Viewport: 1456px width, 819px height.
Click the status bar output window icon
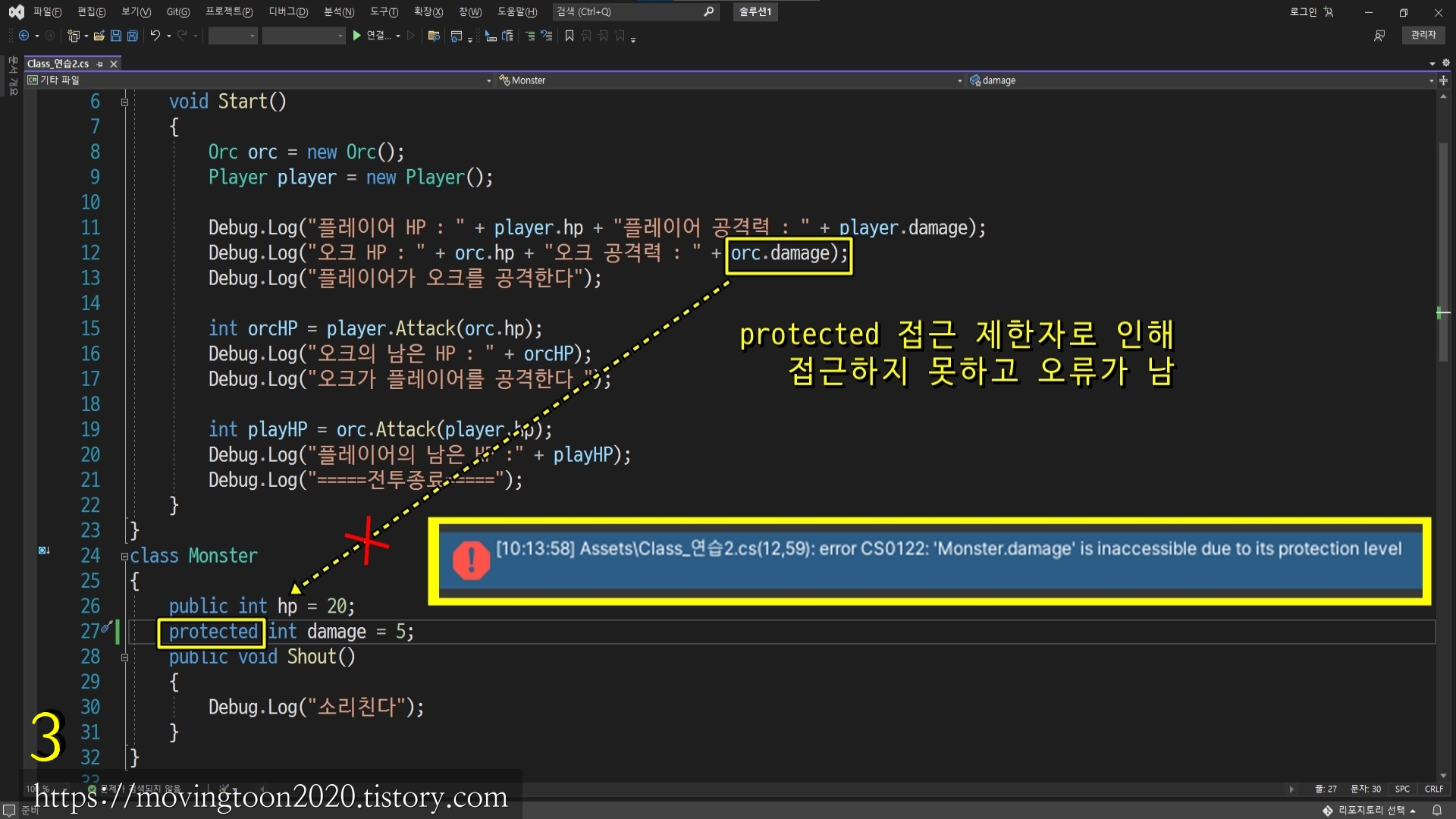click(x=9, y=811)
